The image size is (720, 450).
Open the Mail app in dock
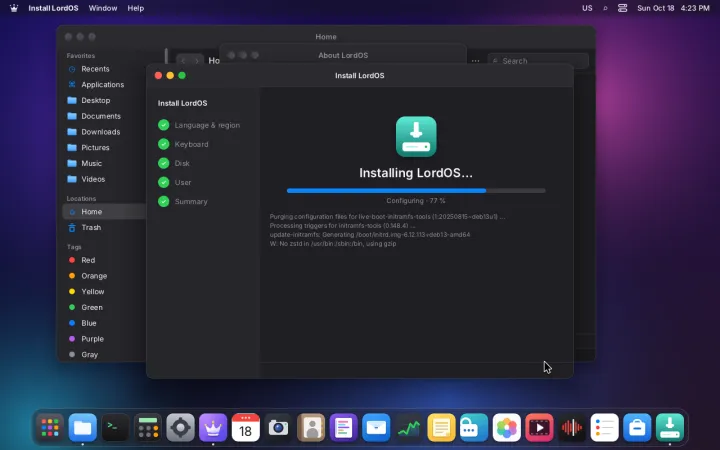pos(376,428)
